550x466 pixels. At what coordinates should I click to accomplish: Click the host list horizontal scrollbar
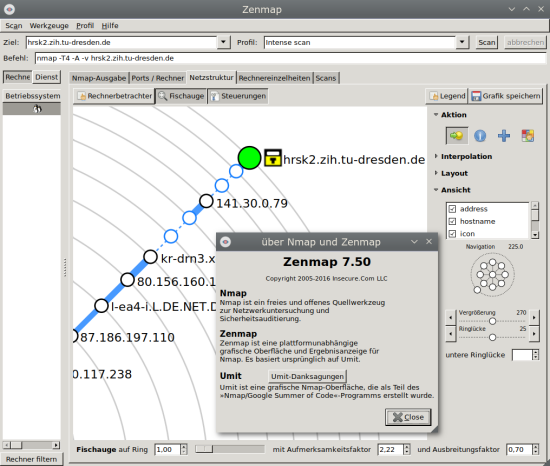click(31, 445)
